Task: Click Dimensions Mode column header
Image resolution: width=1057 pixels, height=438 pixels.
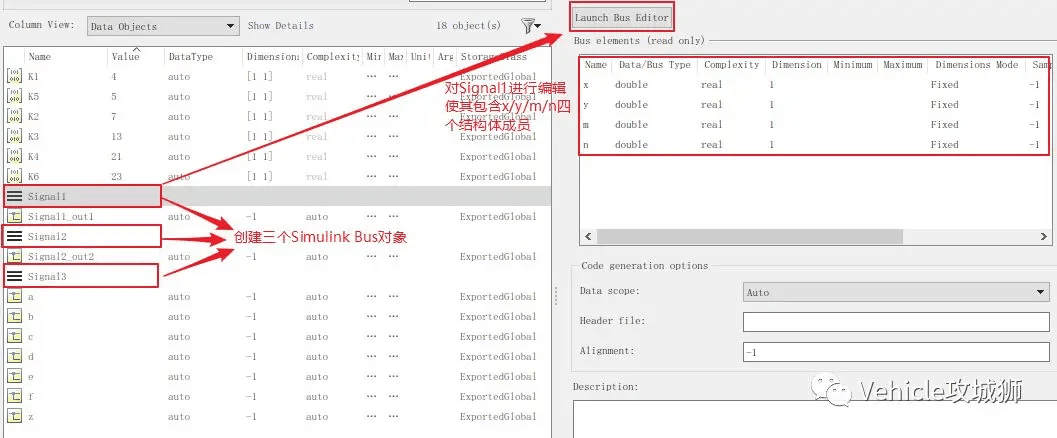Action: pos(975,65)
